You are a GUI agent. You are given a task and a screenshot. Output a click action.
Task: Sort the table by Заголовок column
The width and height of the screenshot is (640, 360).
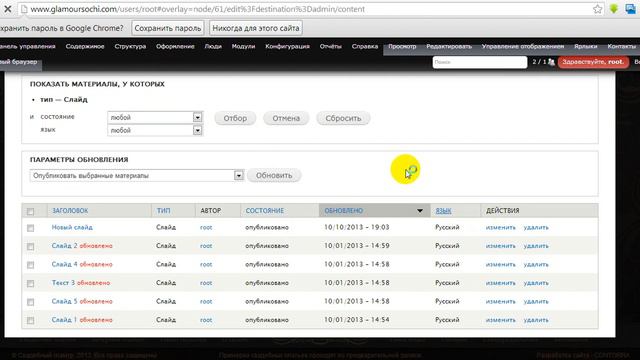tap(70, 211)
